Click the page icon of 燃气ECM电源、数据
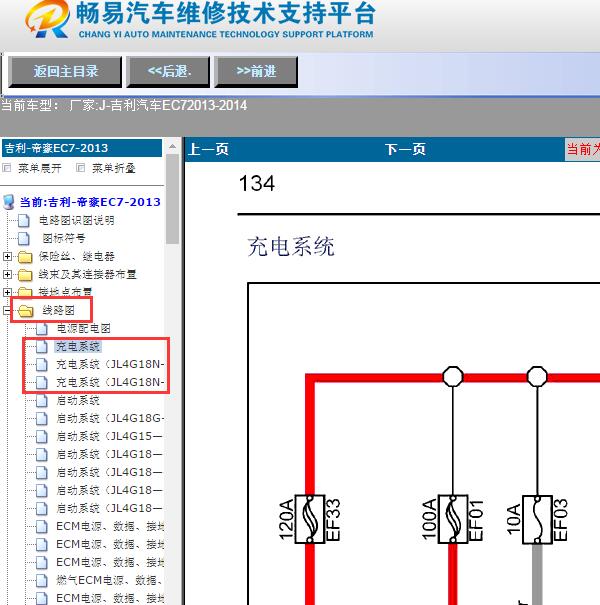 pyautogui.click(x=42, y=580)
